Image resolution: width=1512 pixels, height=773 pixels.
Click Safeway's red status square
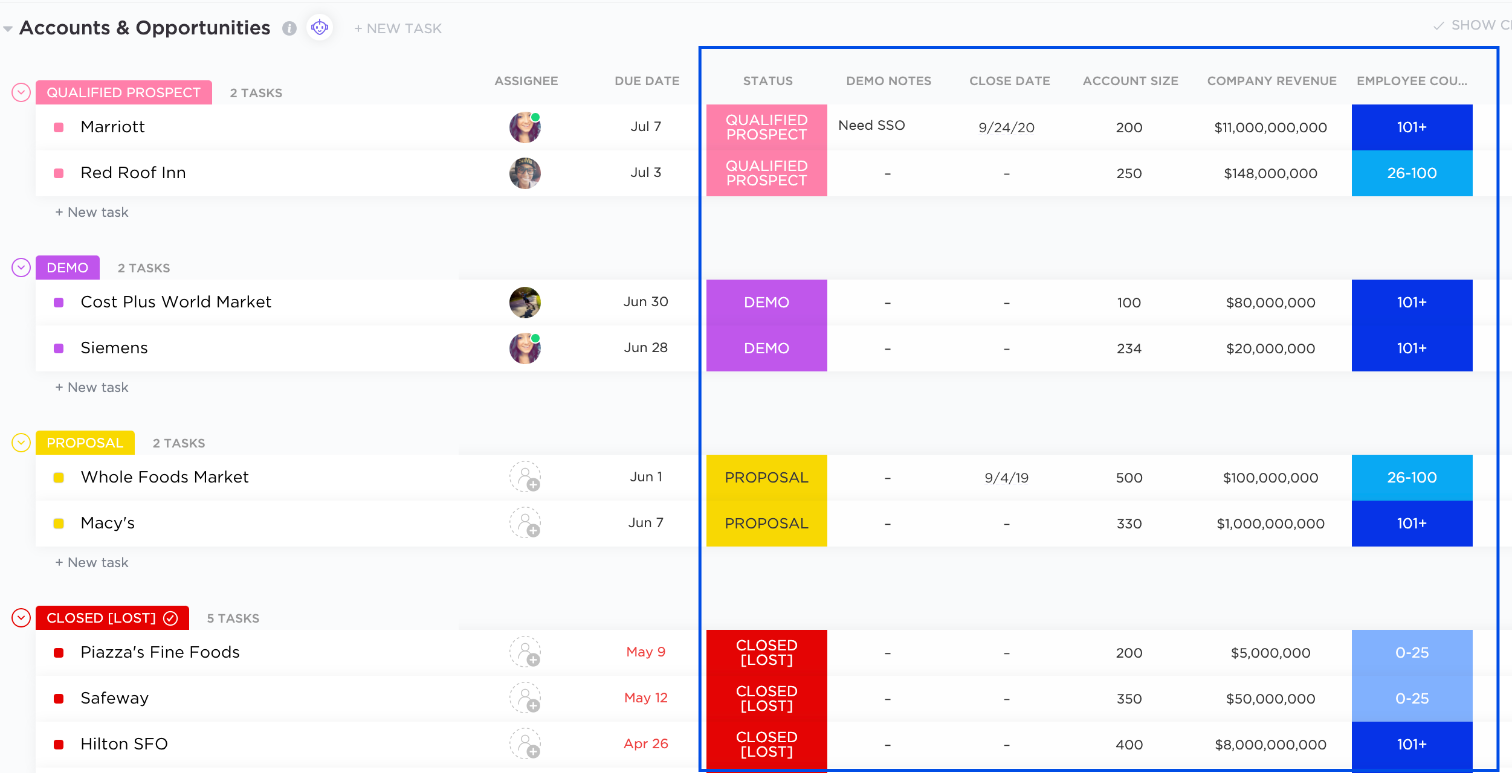tap(58, 698)
